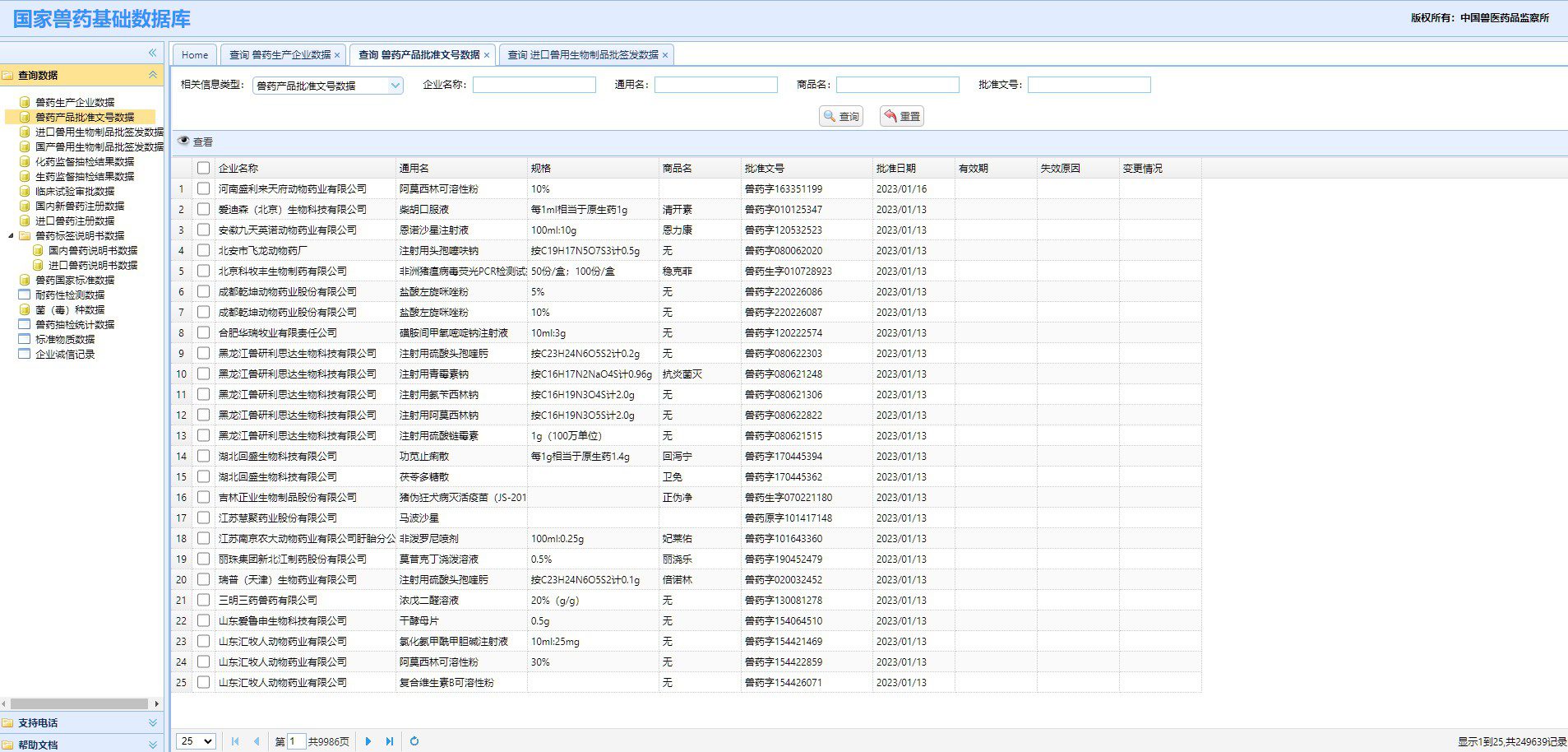The height and width of the screenshot is (752, 1568).
Task: Collapse the 查询数据 accordion panel
Action: [152, 75]
